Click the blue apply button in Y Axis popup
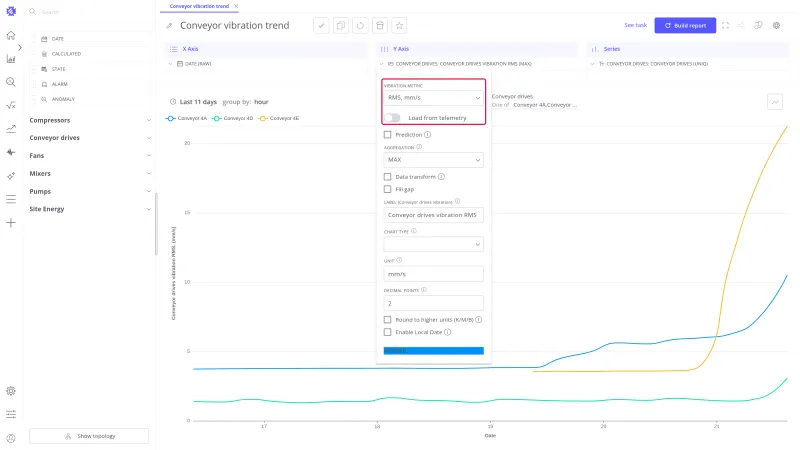 coord(433,351)
